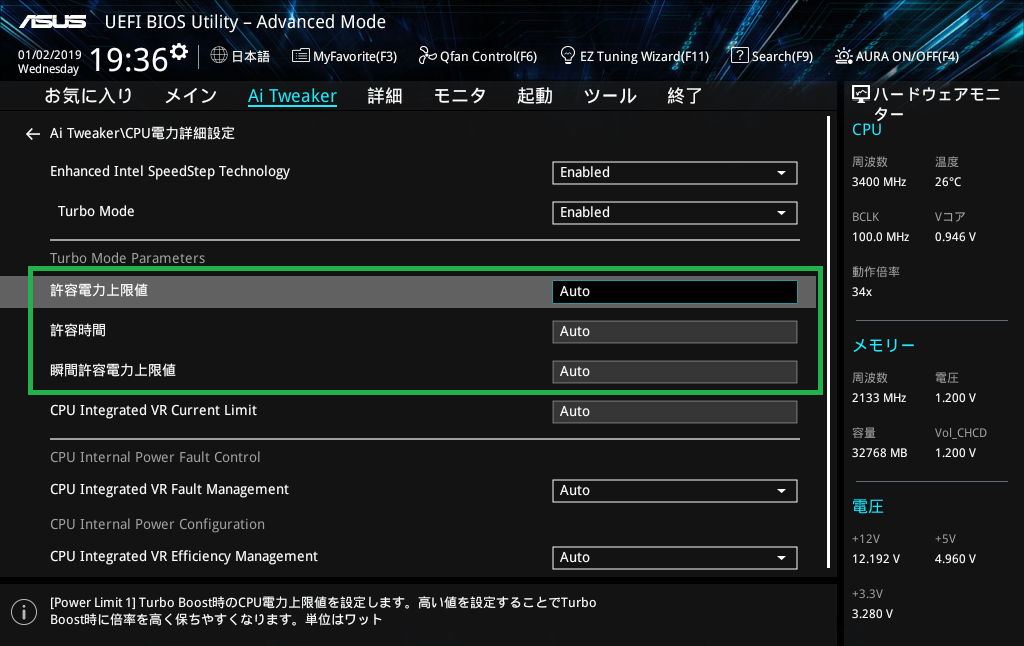Viewport: 1024px width, 646px height.
Task: Click the 26°C temperature value
Action: (x=948, y=182)
